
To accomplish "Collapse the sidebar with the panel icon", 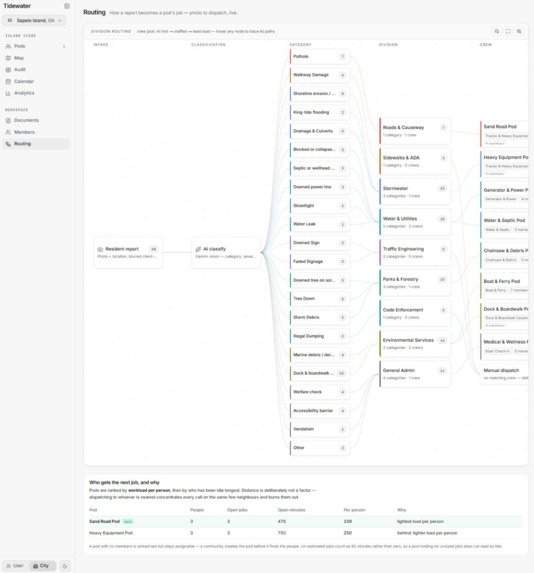I will [67, 6].
